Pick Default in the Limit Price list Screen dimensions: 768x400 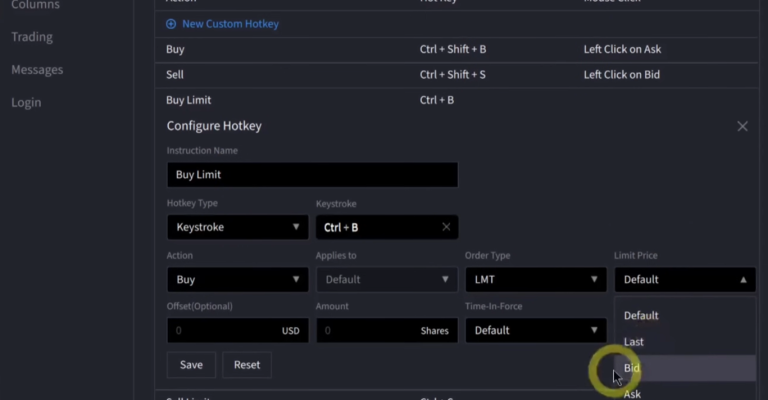pos(684,316)
